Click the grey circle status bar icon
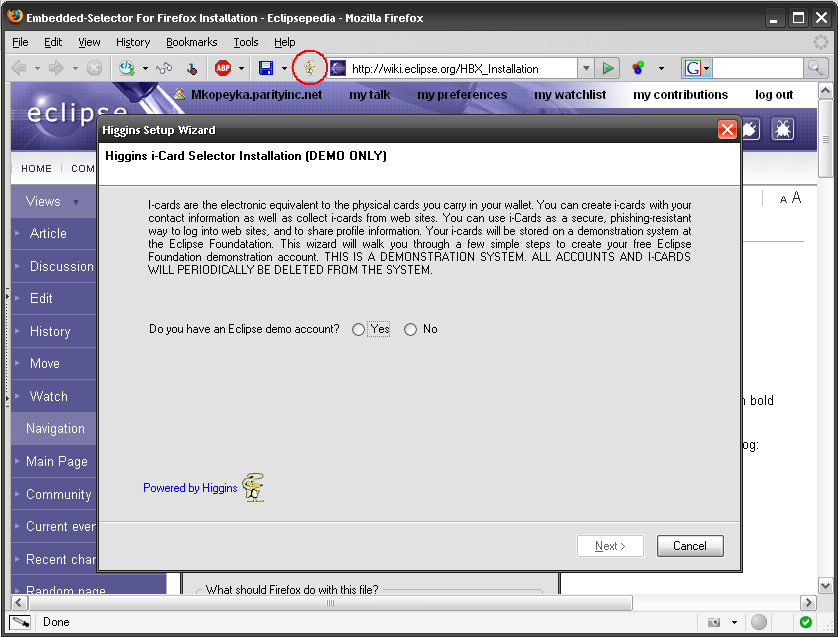The width and height of the screenshot is (838, 637). tap(759, 622)
